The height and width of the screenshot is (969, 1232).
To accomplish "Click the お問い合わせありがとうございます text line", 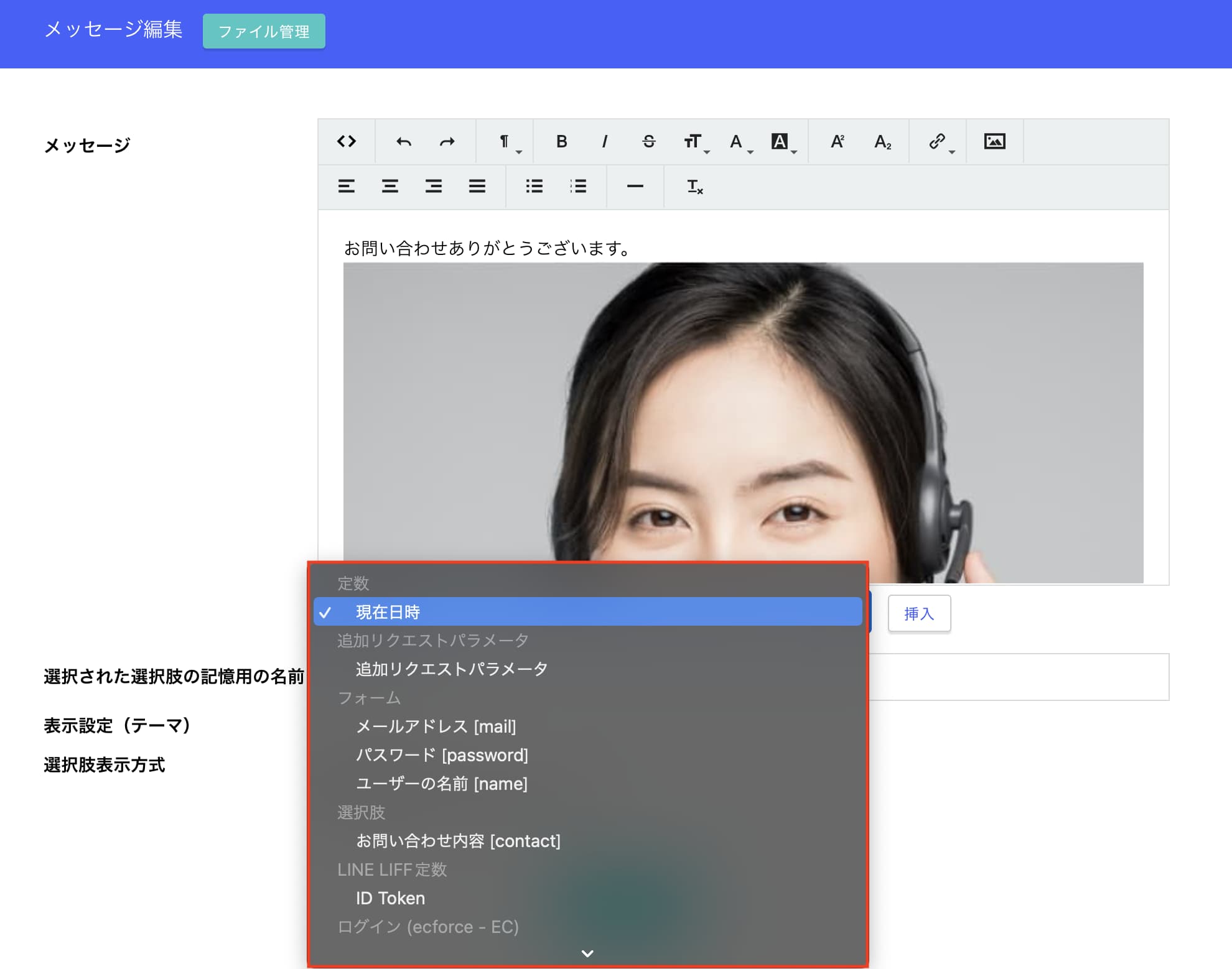I will (488, 248).
